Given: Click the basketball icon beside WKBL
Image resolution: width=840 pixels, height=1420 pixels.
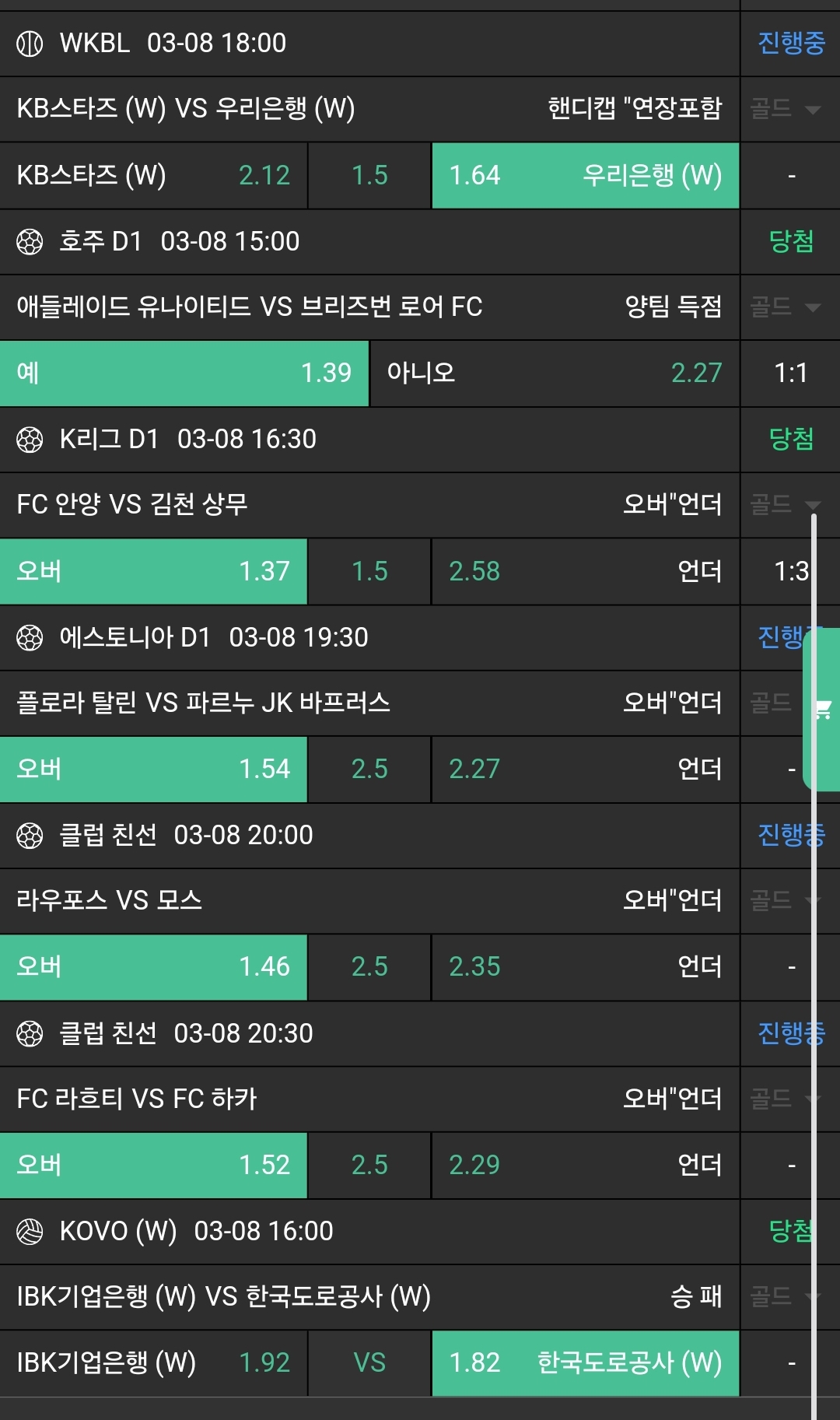Looking at the screenshot, I should tap(30, 44).
